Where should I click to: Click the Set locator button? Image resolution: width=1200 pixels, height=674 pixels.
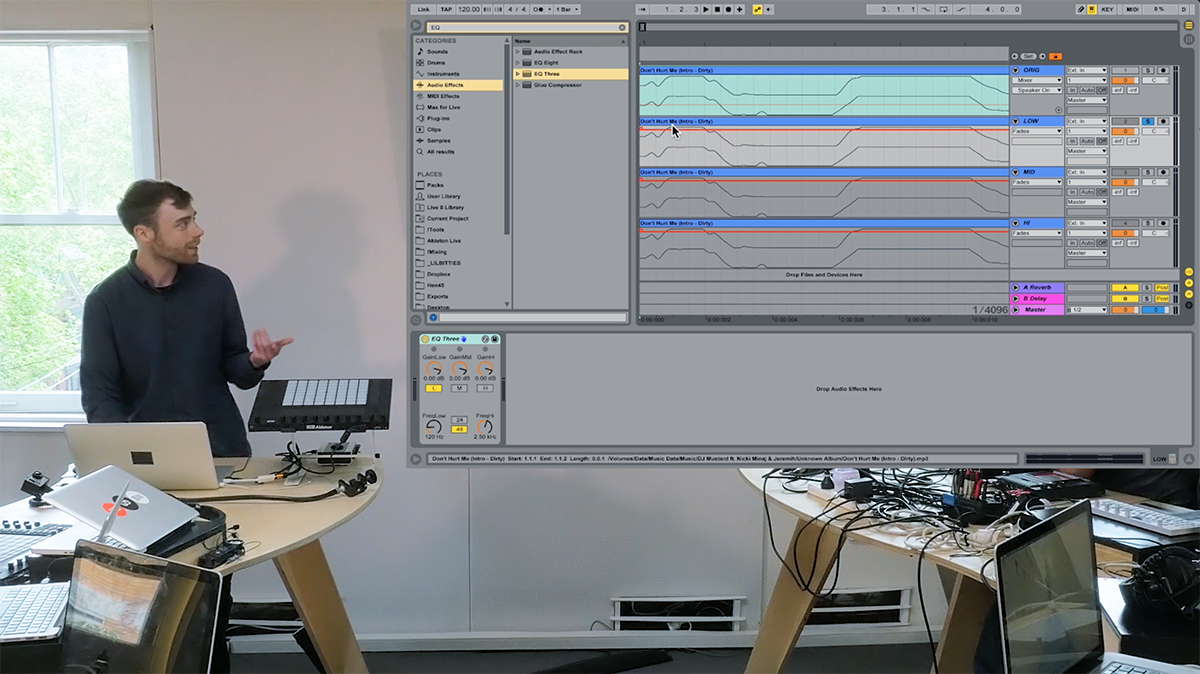coord(1028,57)
